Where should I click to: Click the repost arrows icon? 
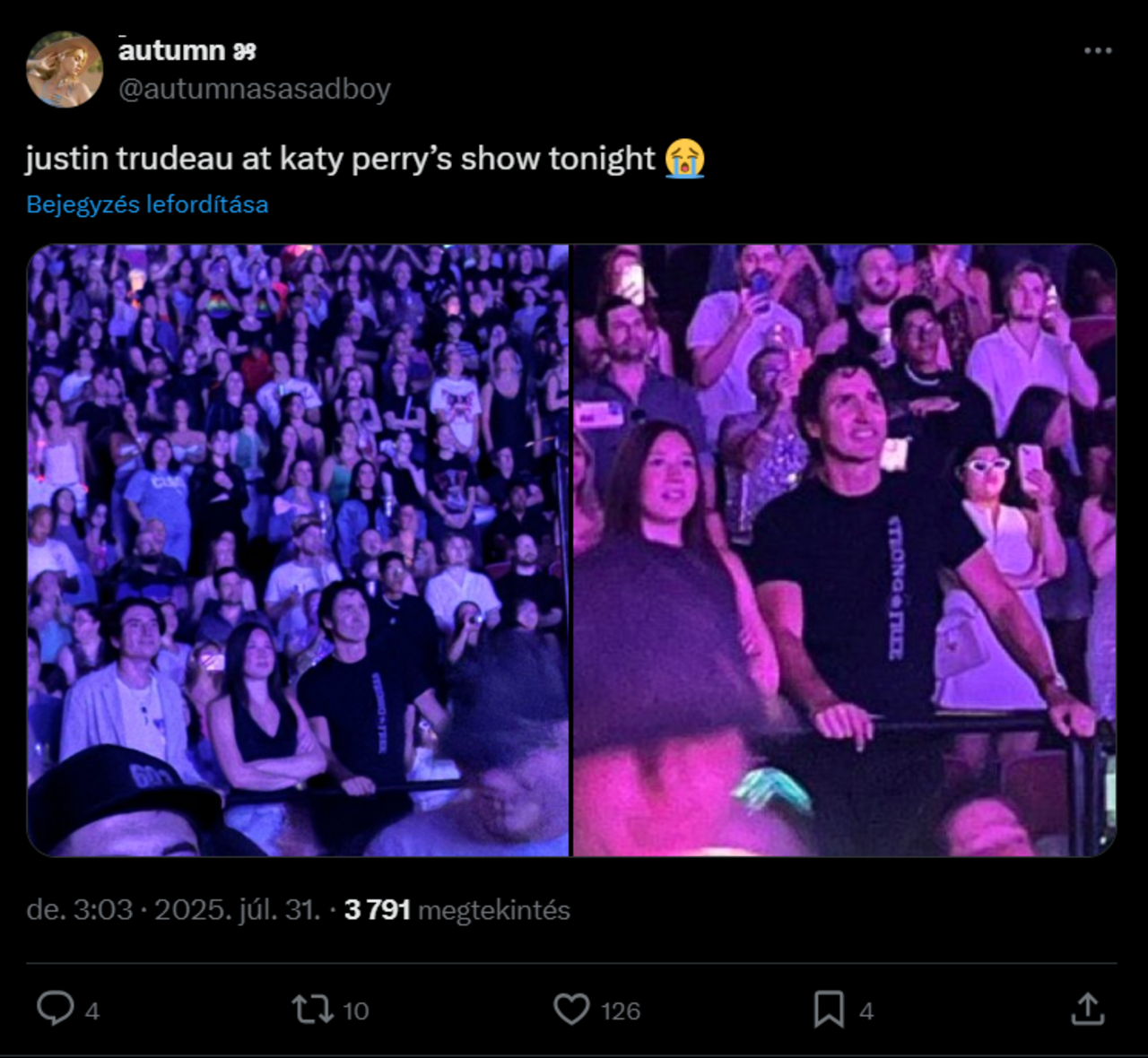click(311, 1009)
